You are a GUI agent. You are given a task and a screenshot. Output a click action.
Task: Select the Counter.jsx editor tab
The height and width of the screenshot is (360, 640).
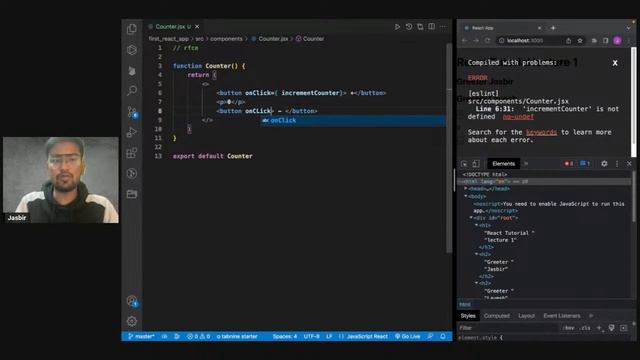point(173,27)
